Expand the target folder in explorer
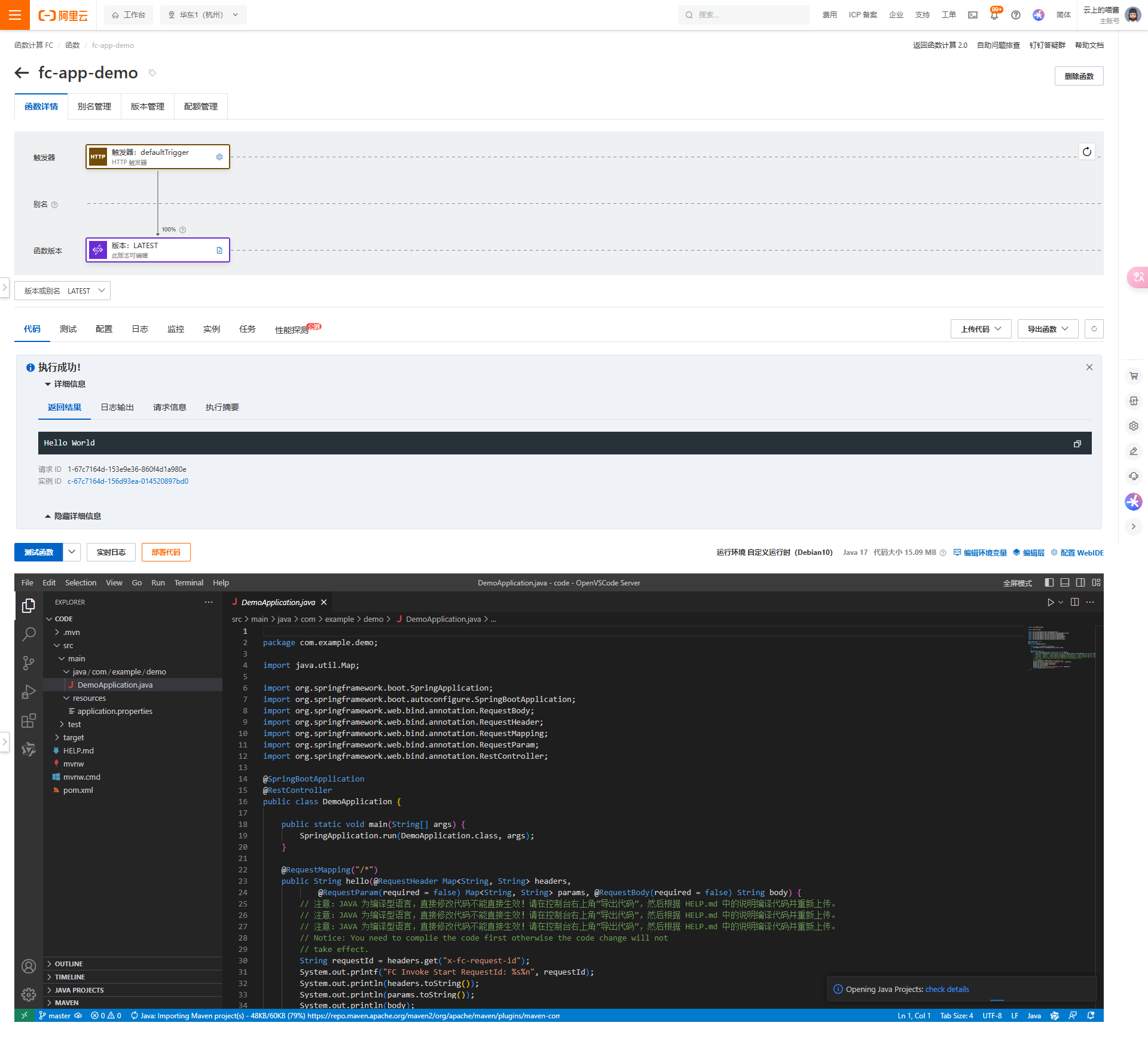 click(x=73, y=737)
